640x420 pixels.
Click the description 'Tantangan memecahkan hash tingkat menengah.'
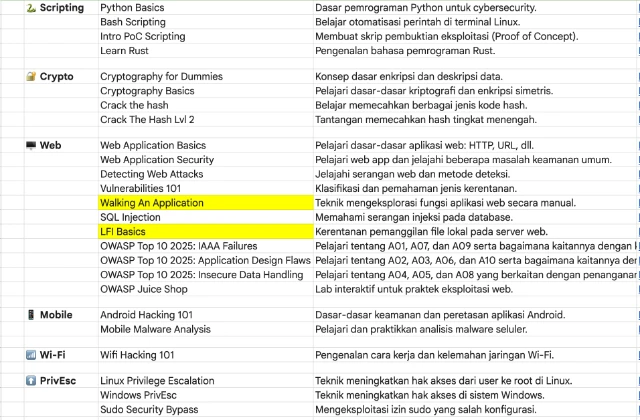pyautogui.click(x=426, y=119)
